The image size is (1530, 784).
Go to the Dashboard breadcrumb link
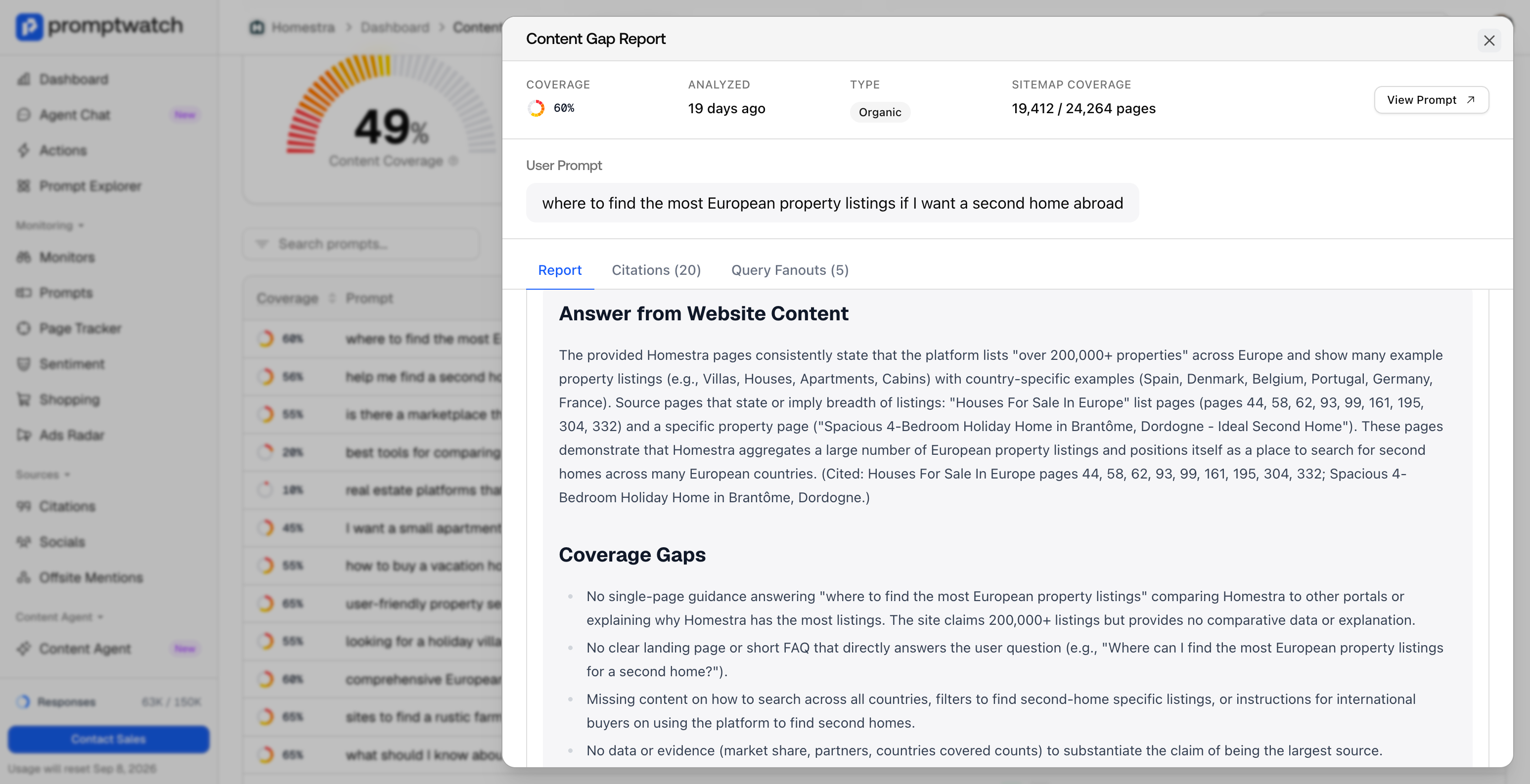click(395, 27)
